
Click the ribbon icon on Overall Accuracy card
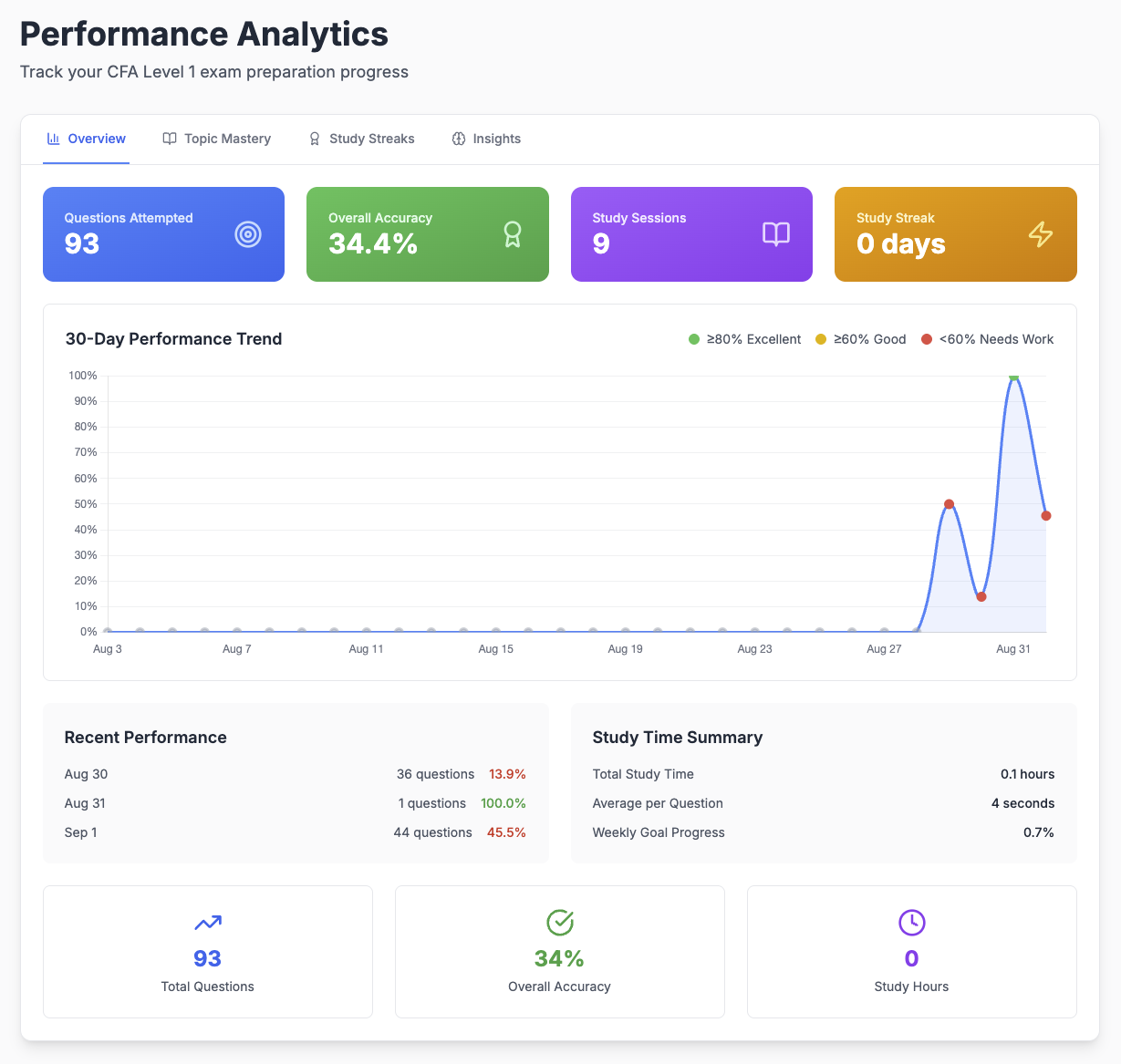[512, 233]
